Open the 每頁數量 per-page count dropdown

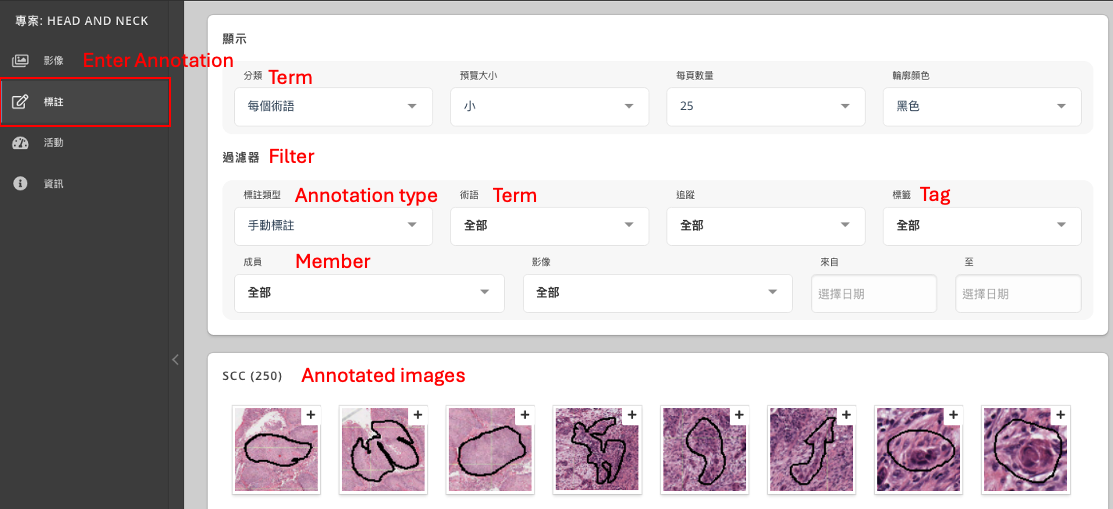(x=764, y=106)
